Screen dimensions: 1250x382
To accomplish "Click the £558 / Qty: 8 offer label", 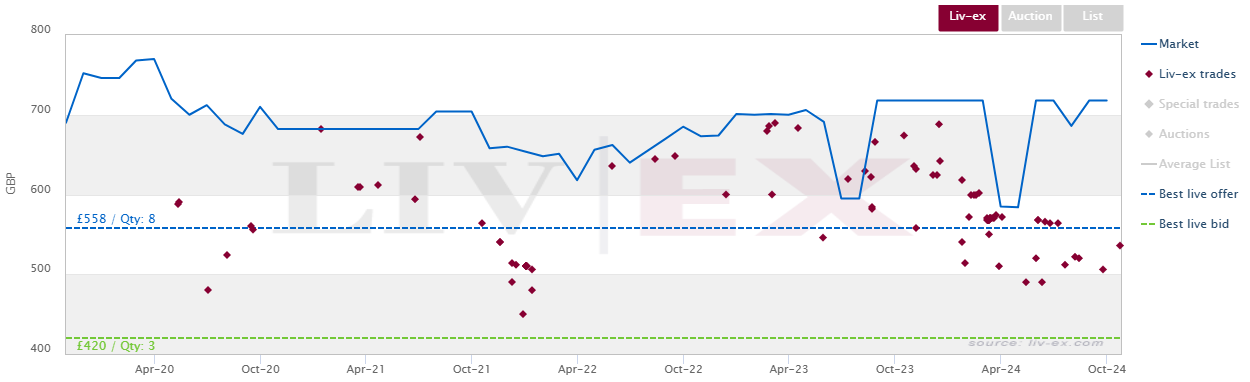I will (x=116, y=218).
